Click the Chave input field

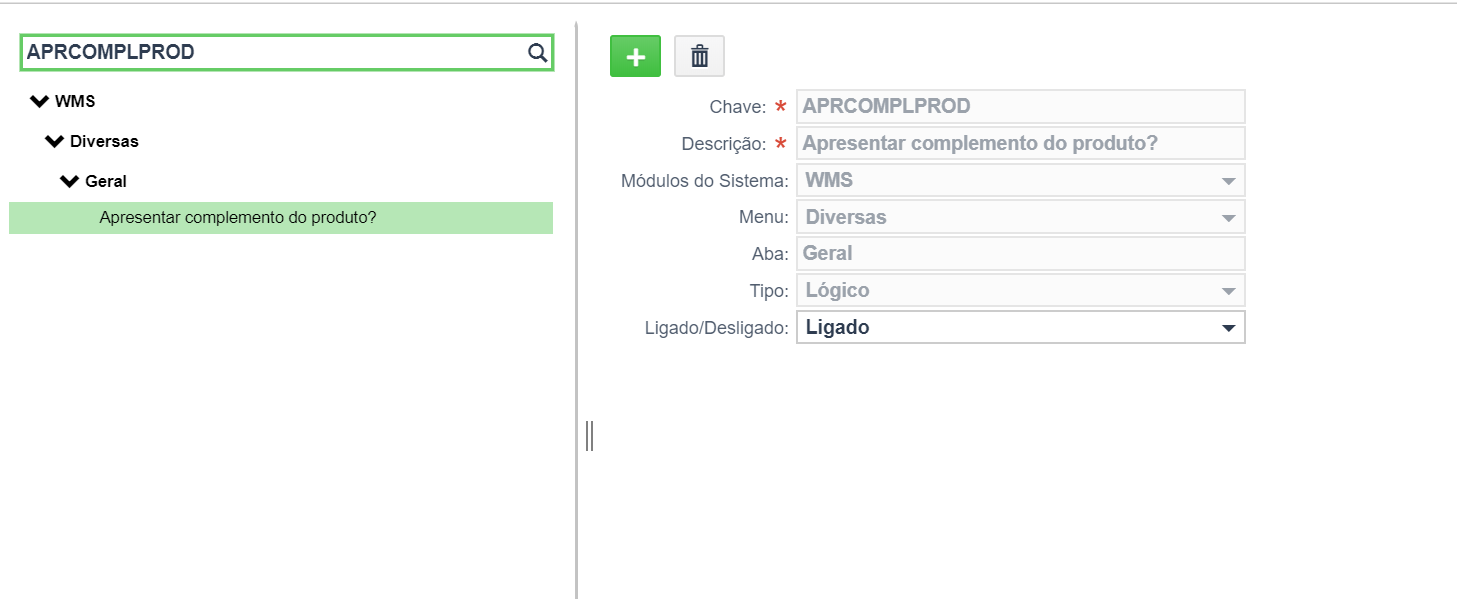tap(1021, 106)
